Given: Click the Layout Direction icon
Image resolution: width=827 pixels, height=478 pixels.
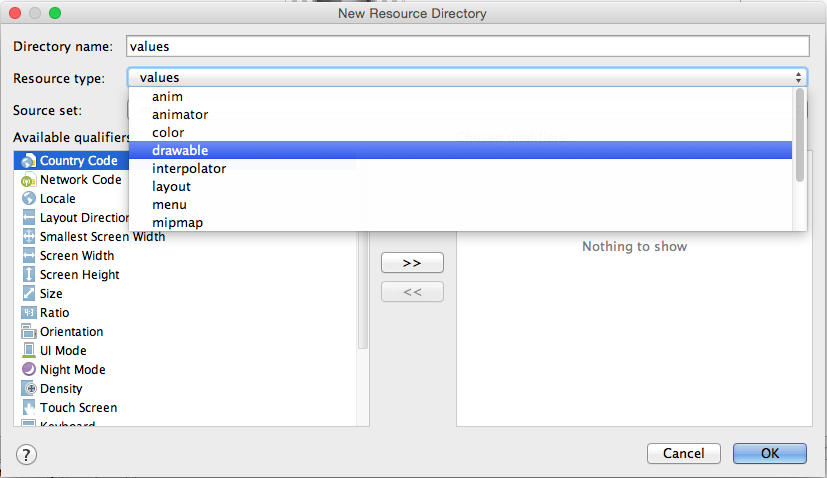Looking at the screenshot, I should point(28,218).
